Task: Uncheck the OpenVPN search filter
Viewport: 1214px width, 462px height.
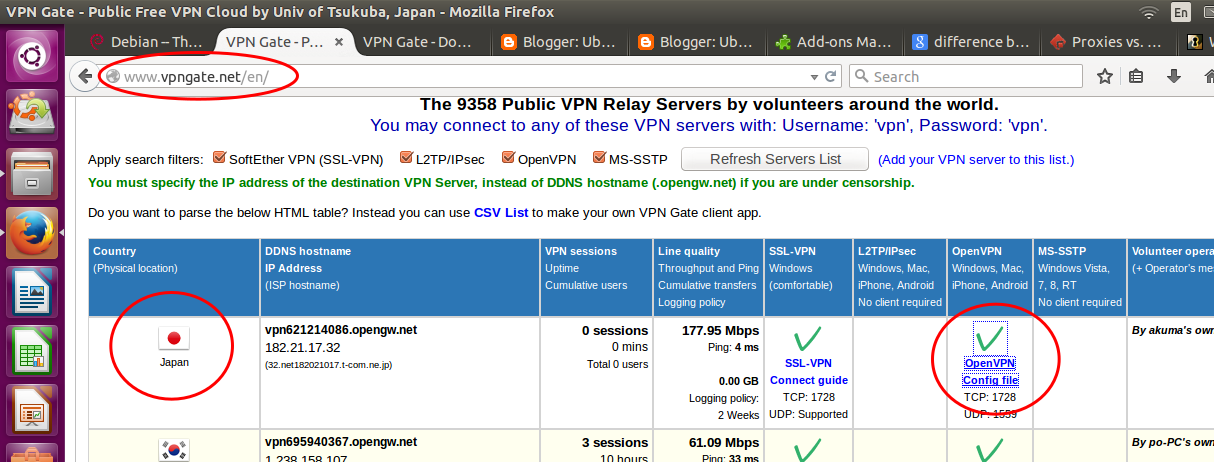Action: [507, 158]
